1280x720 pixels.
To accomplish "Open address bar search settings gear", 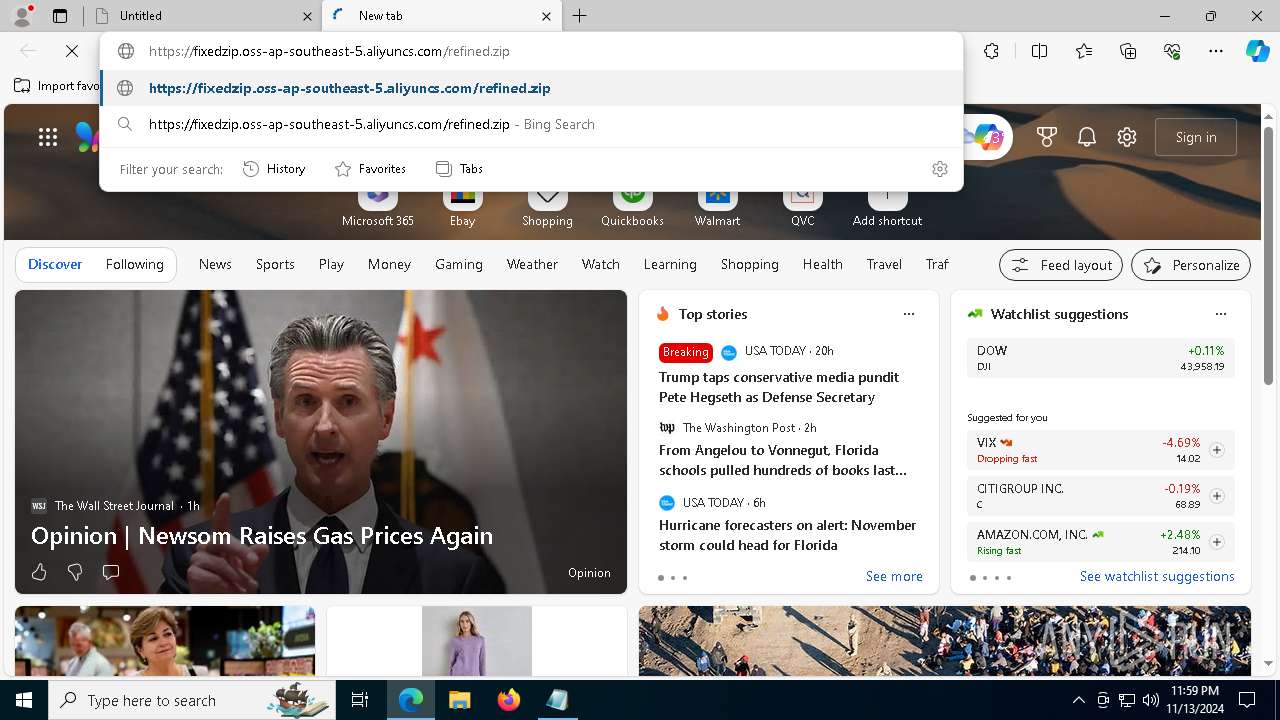I will click(939, 169).
